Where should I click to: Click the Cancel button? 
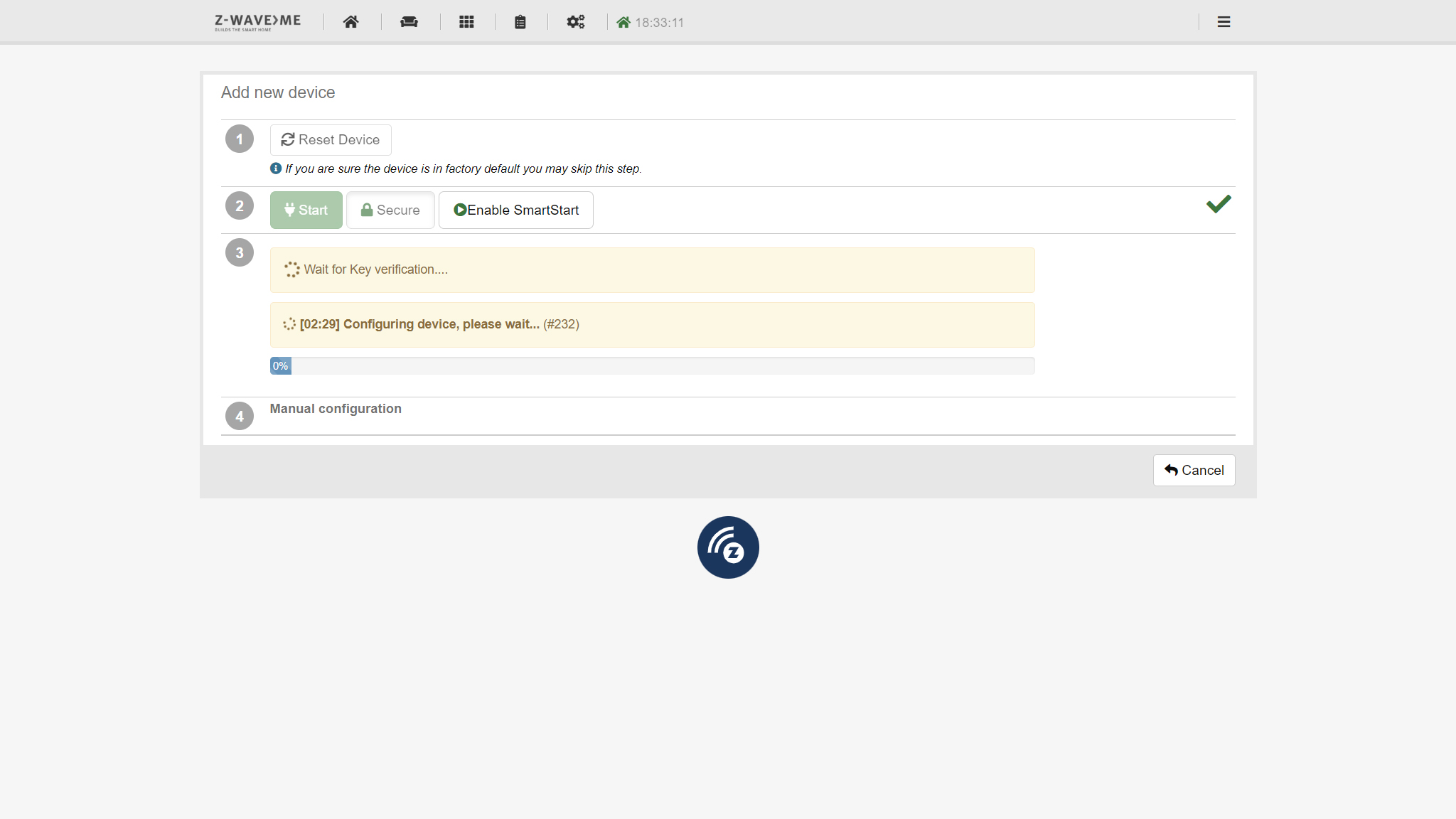pos(1194,470)
